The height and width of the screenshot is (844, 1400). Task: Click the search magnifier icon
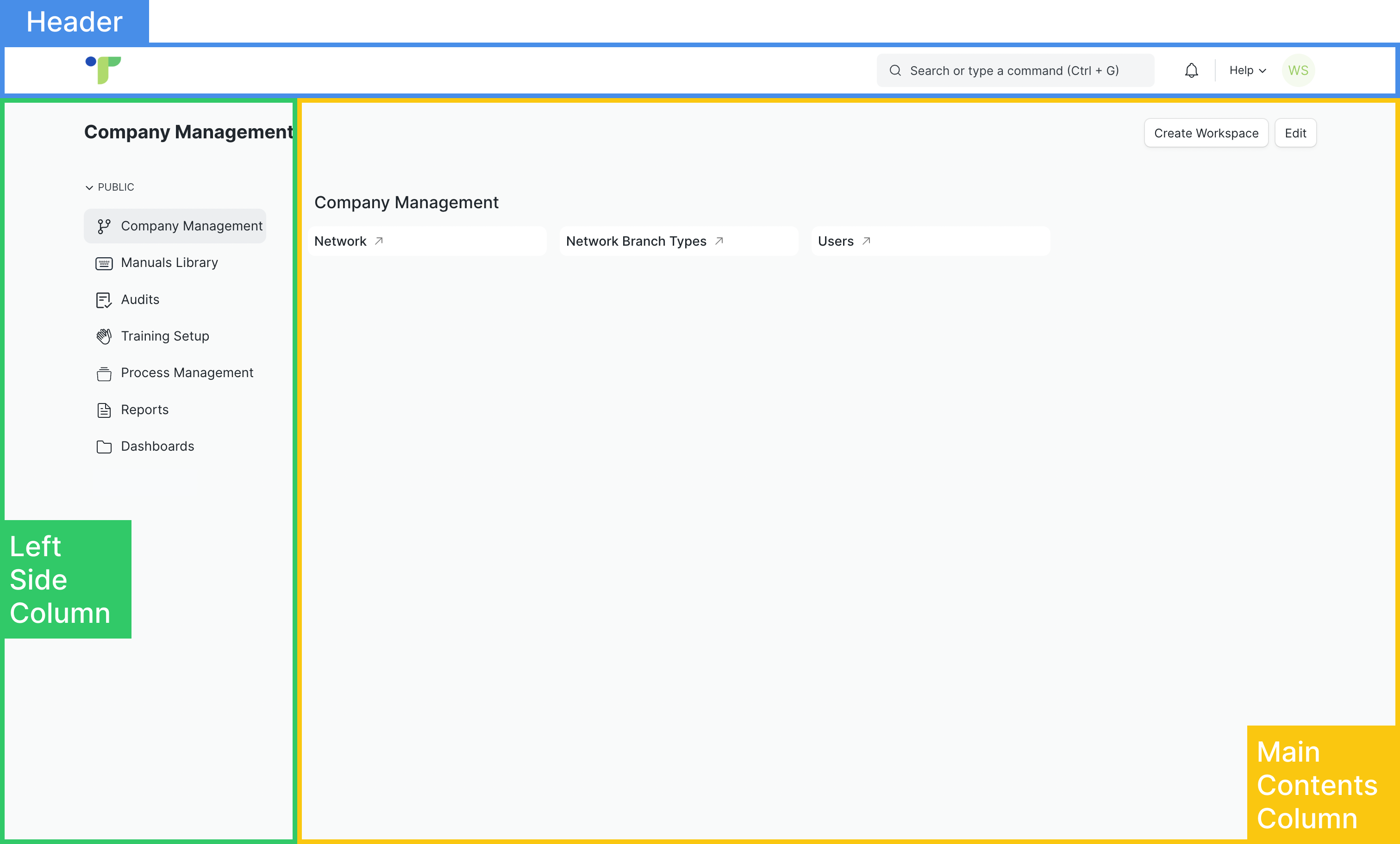895,70
